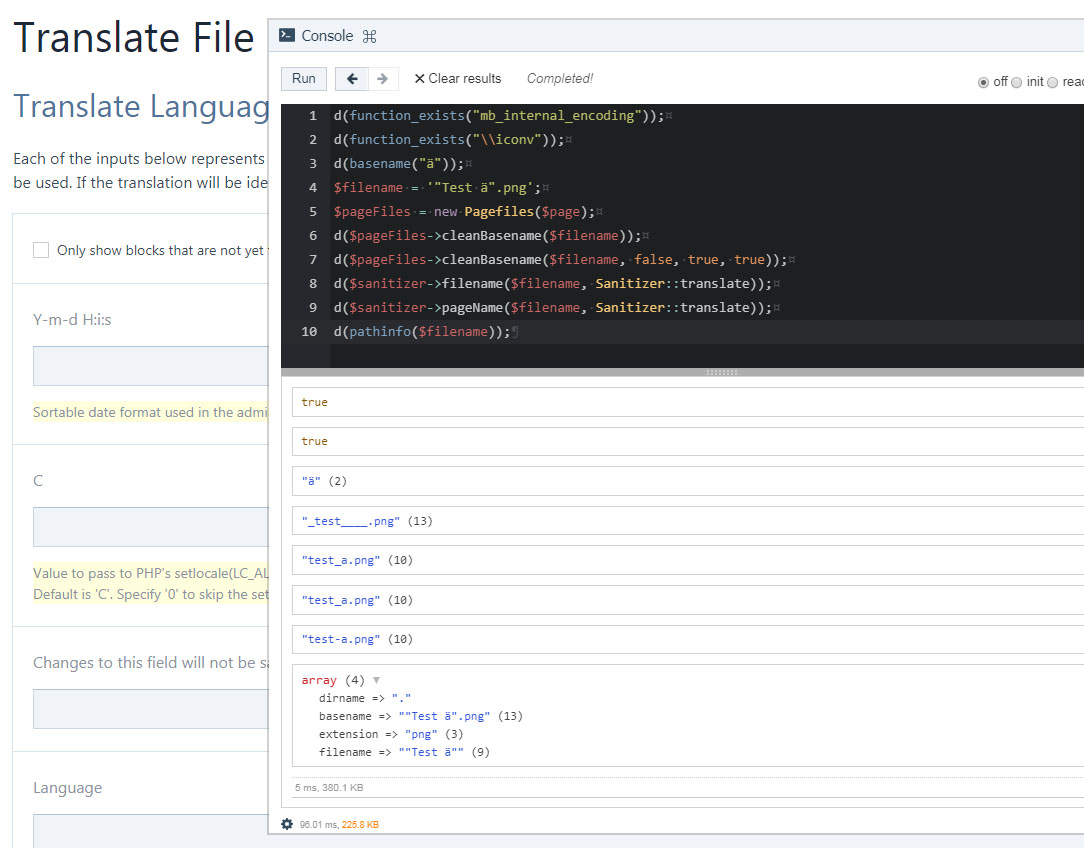
Task: Click the command key shortcut icon
Action: point(369,34)
